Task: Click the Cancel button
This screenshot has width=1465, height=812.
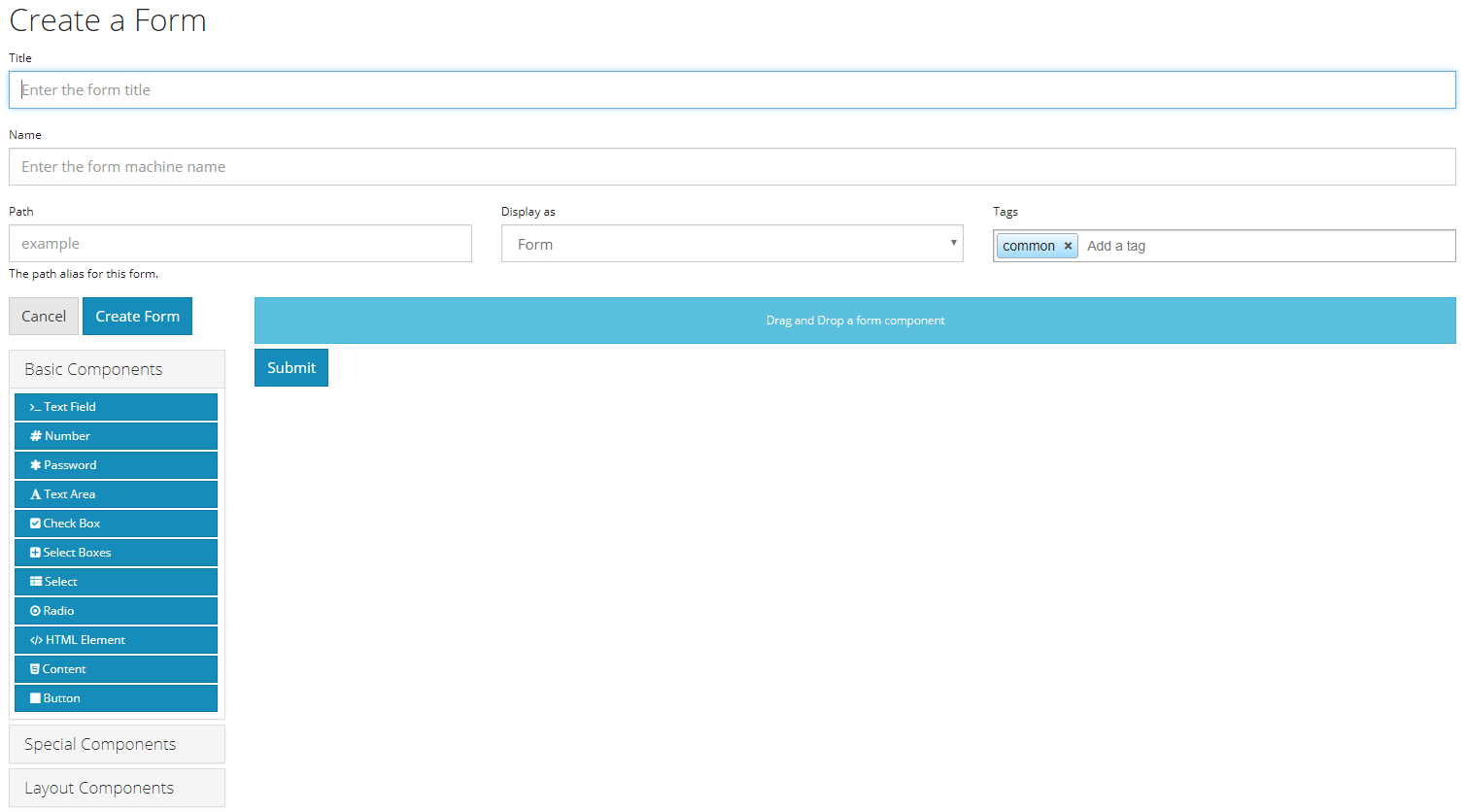Action: click(44, 316)
